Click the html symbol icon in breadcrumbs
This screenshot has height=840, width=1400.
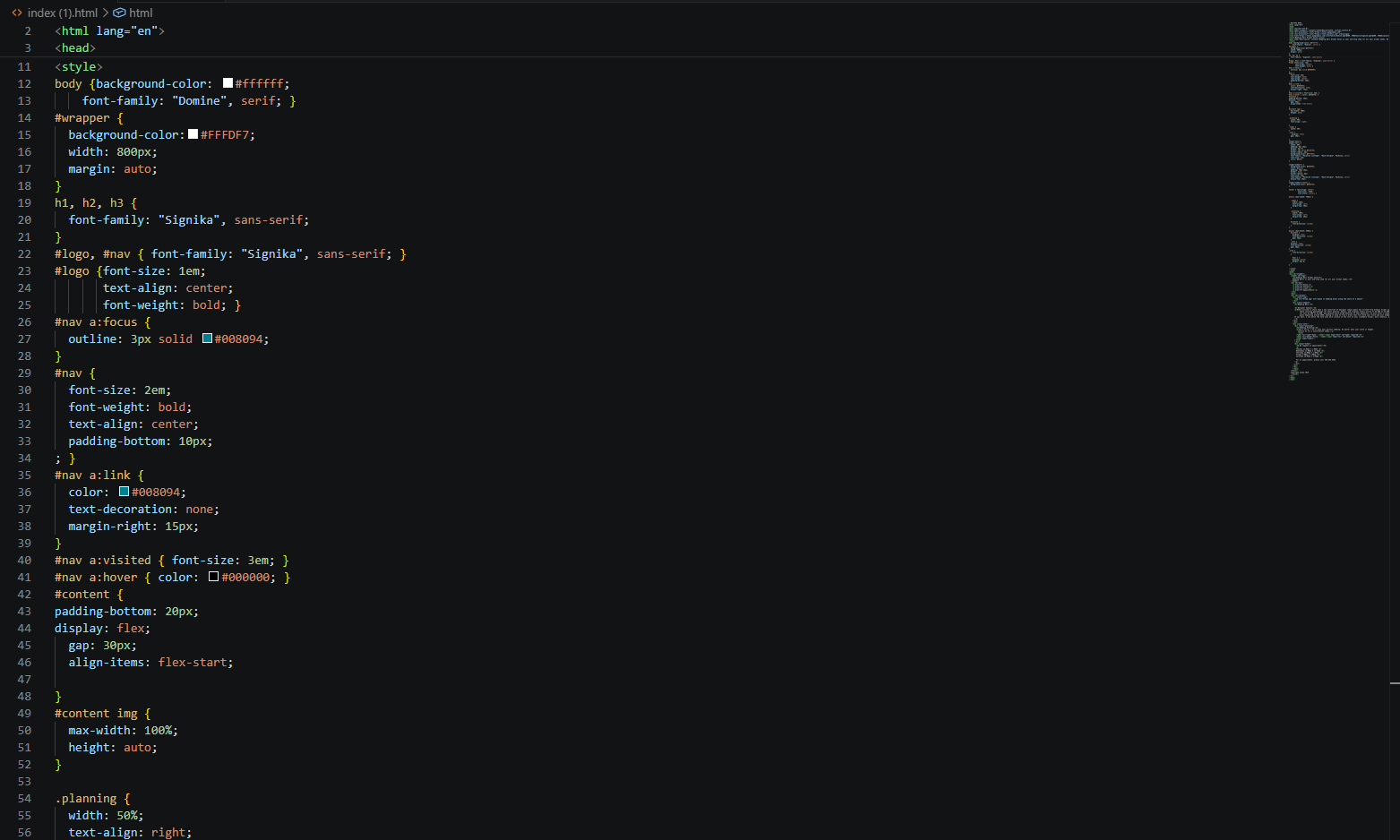[x=119, y=13]
